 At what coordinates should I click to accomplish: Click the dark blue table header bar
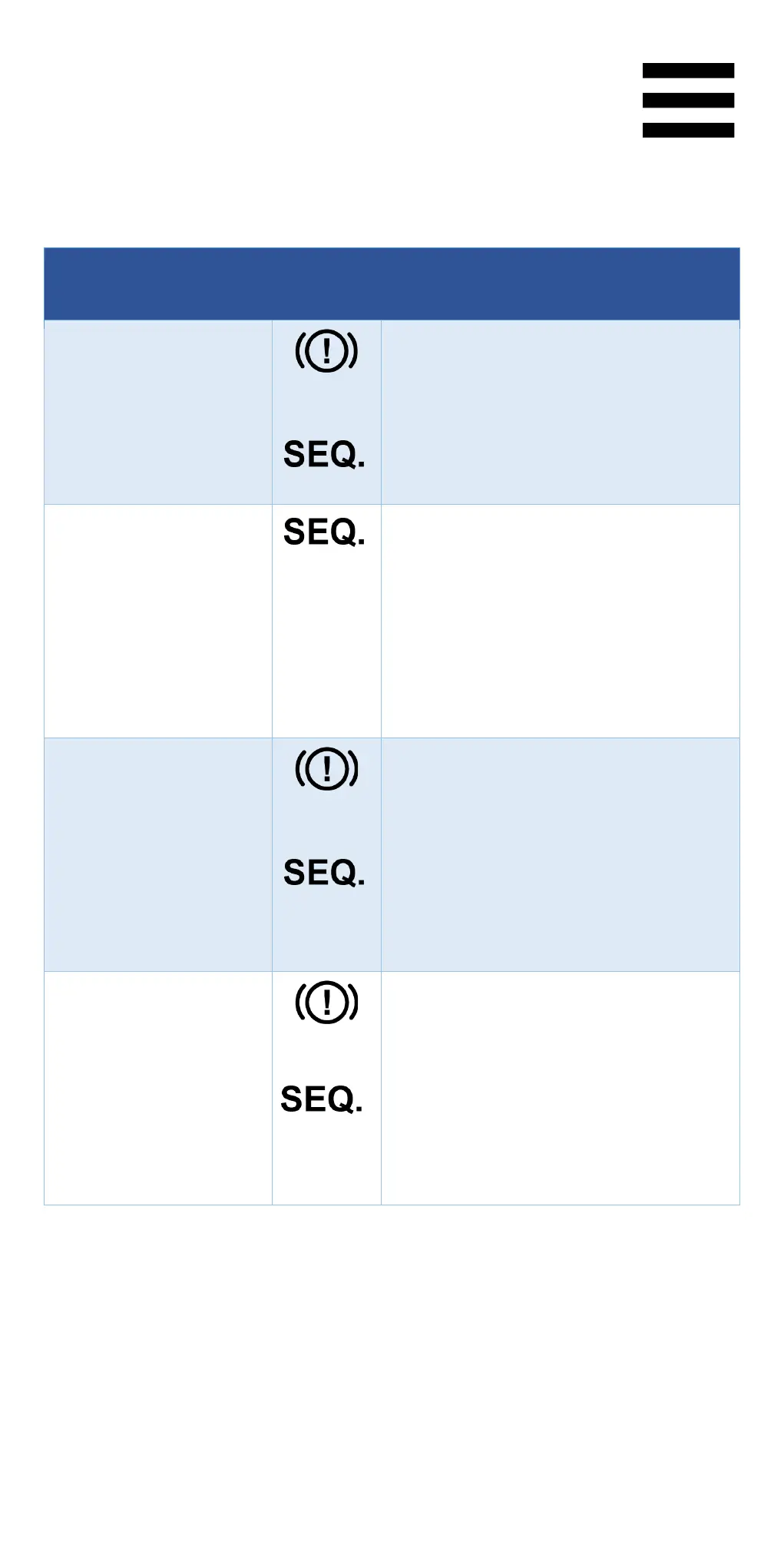(x=392, y=283)
